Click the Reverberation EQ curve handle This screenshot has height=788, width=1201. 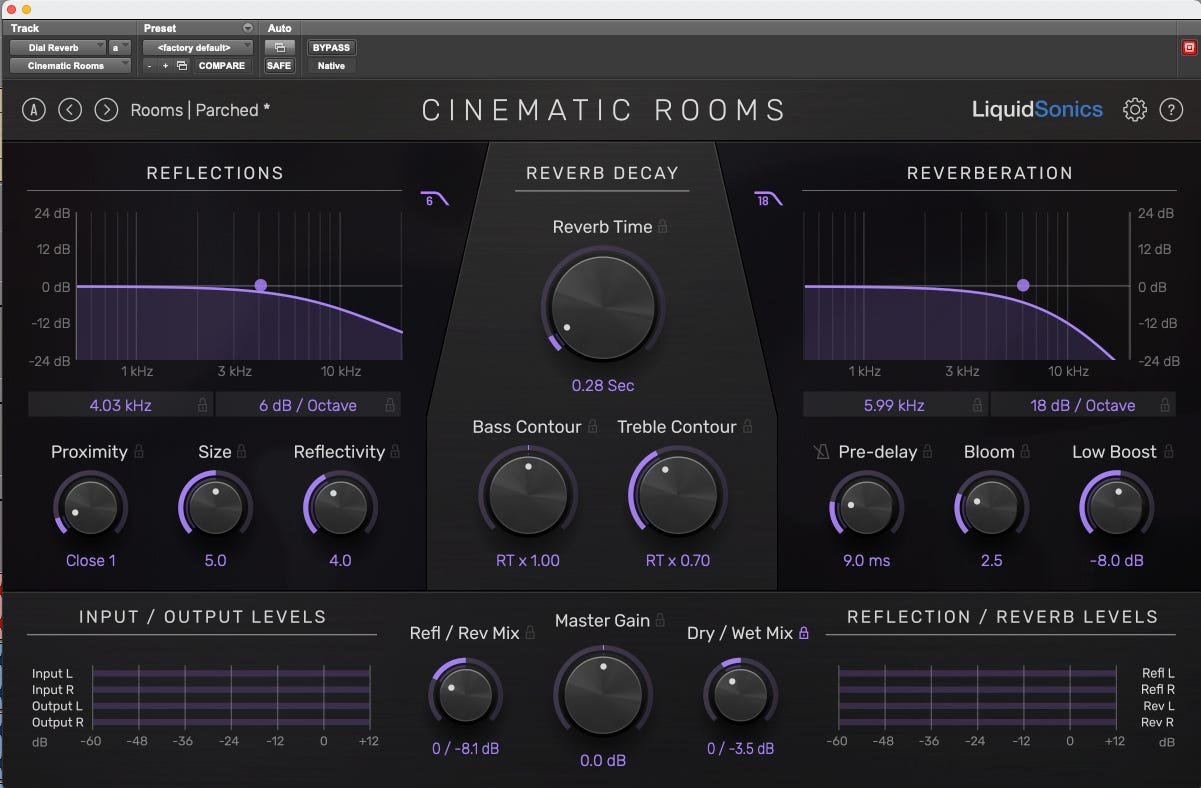pos(1023,285)
